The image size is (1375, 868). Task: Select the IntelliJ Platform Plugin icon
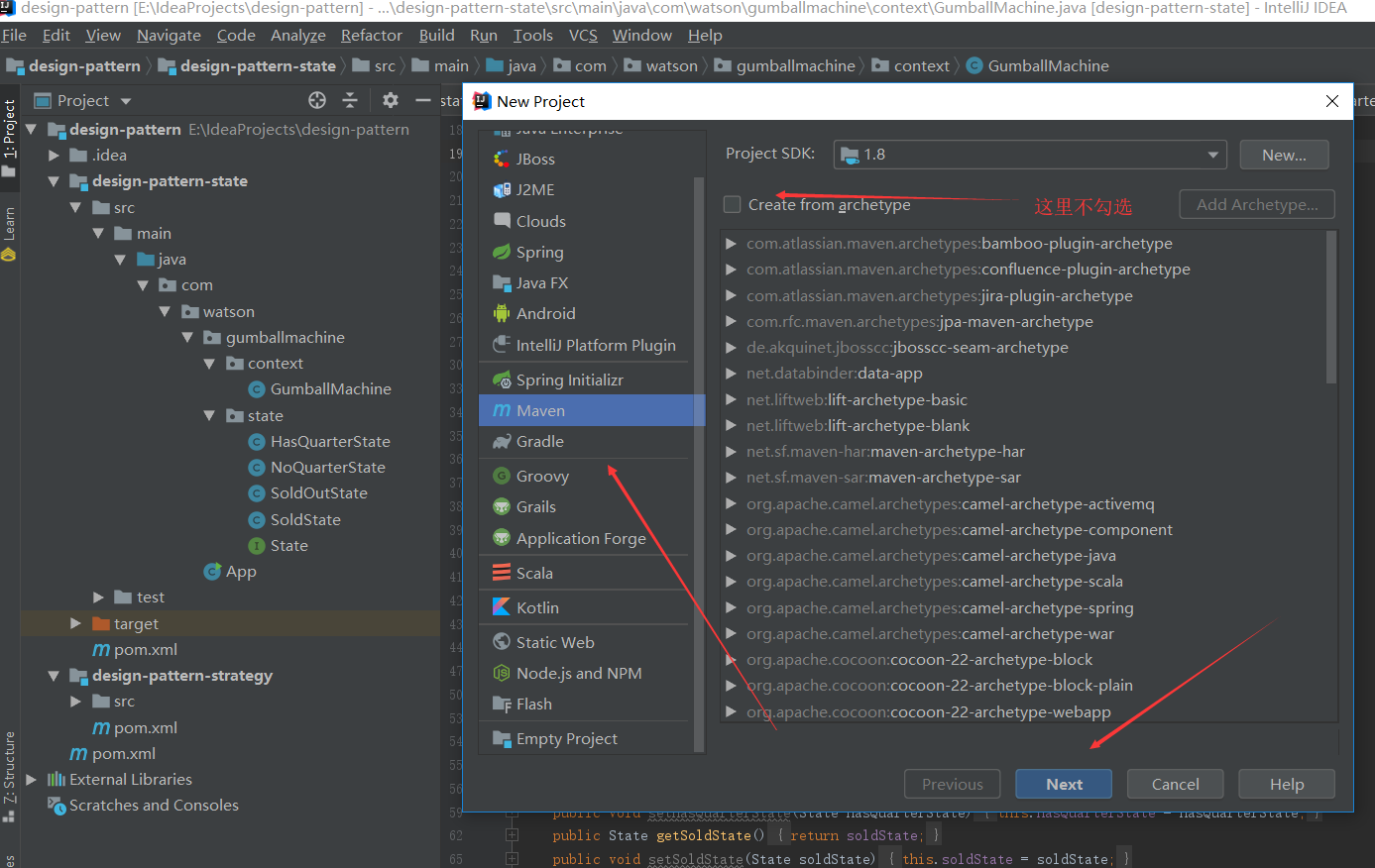pyautogui.click(x=502, y=345)
